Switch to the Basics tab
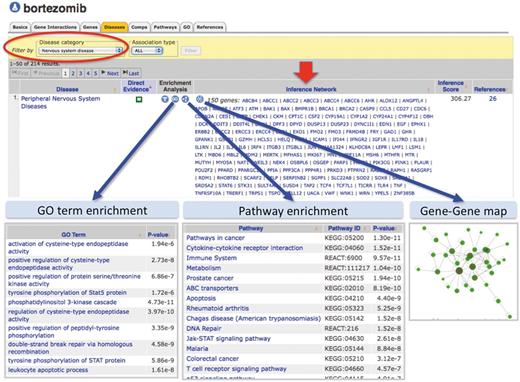Viewport: 520px width, 382px height. pyautogui.click(x=20, y=27)
